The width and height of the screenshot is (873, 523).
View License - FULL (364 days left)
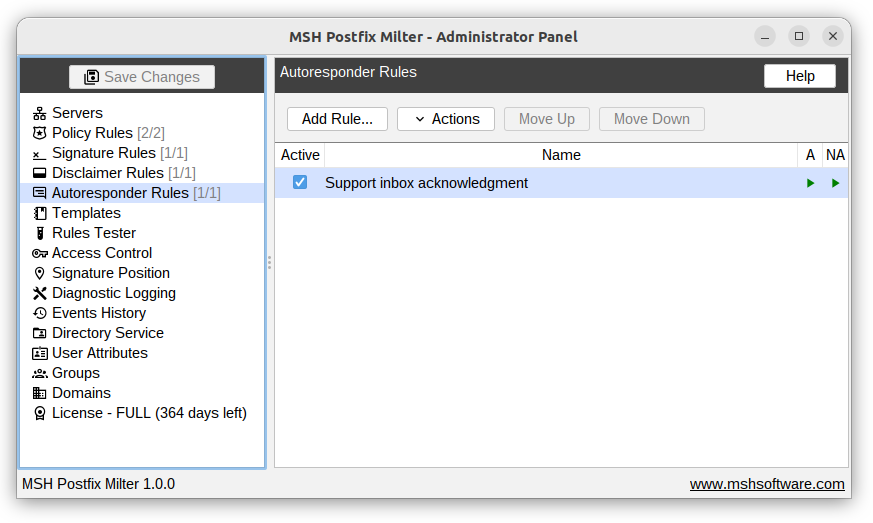coord(149,414)
